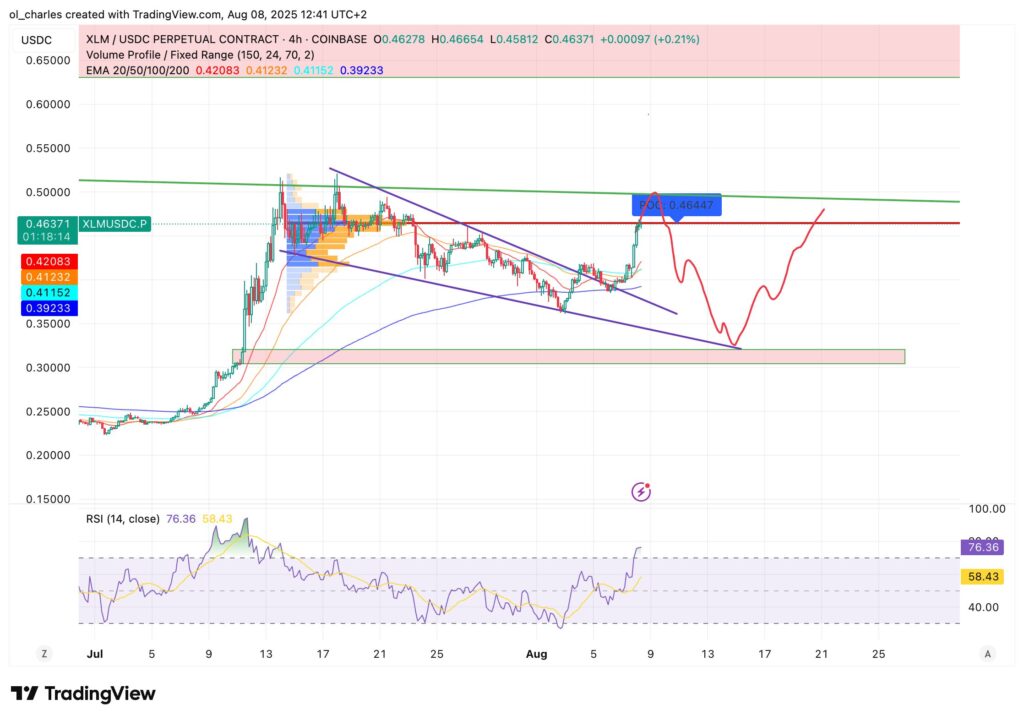Click the blue POC 0.46447 label
This screenshot has height=721, width=1024.
pos(677,204)
